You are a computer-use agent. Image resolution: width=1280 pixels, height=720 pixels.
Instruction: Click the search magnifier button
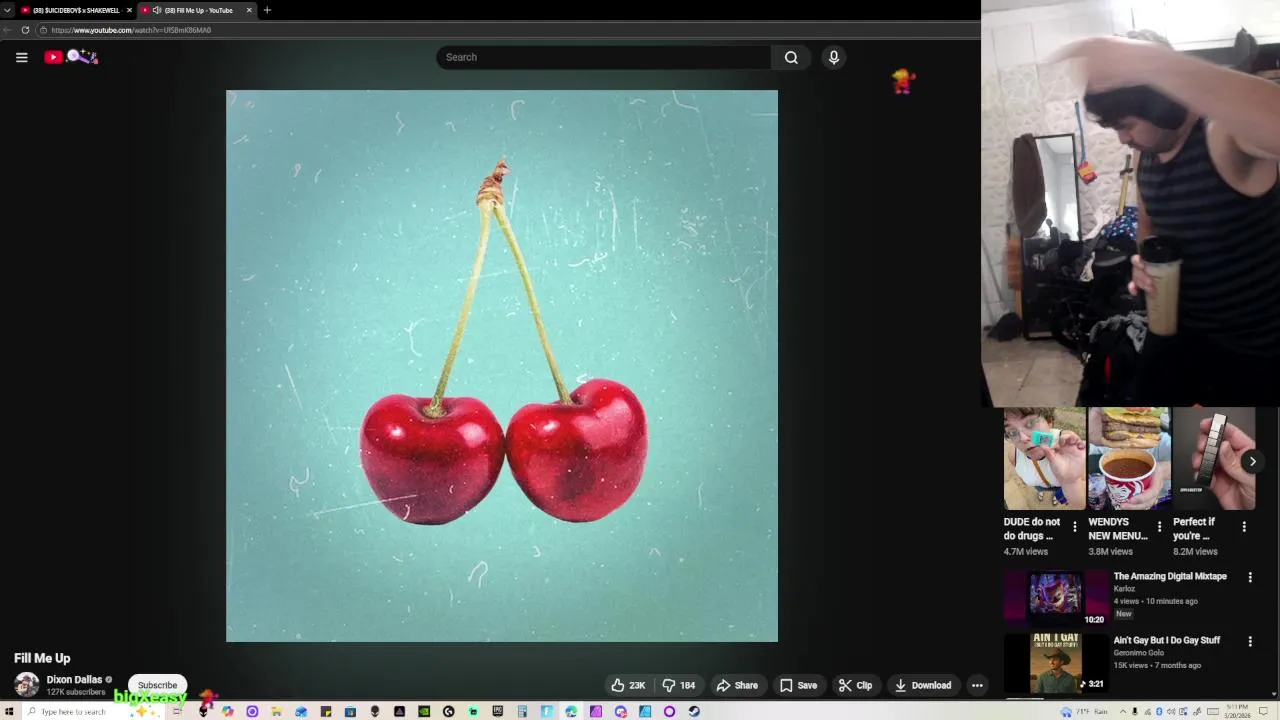point(791,57)
